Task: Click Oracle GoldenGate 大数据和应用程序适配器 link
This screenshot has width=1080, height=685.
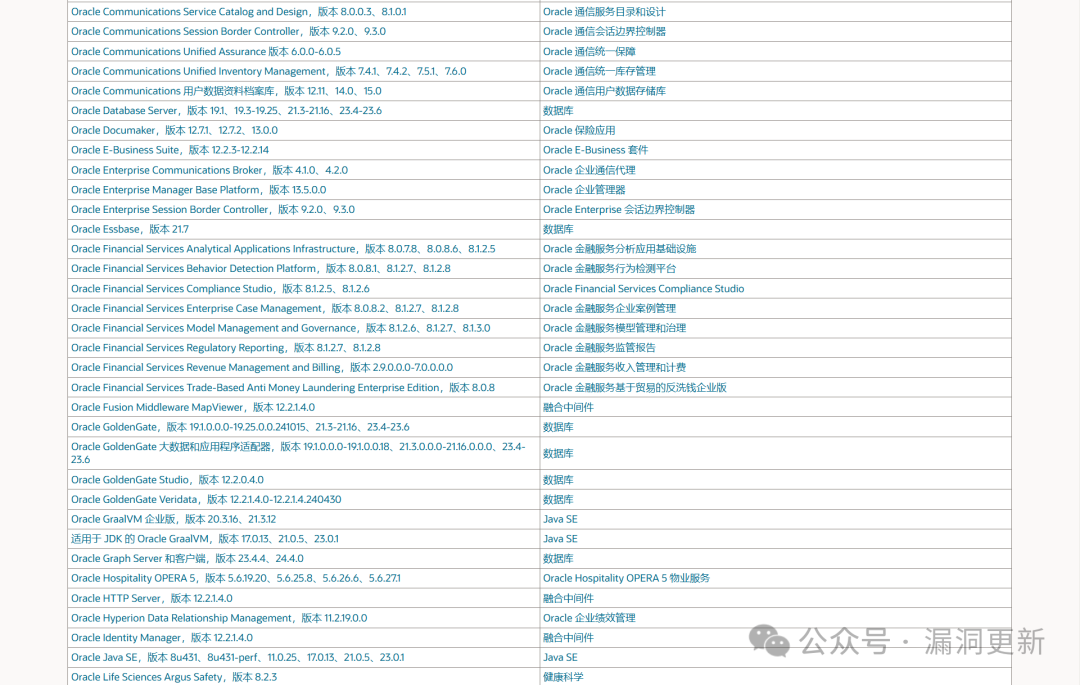Action: [x=298, y=453]
